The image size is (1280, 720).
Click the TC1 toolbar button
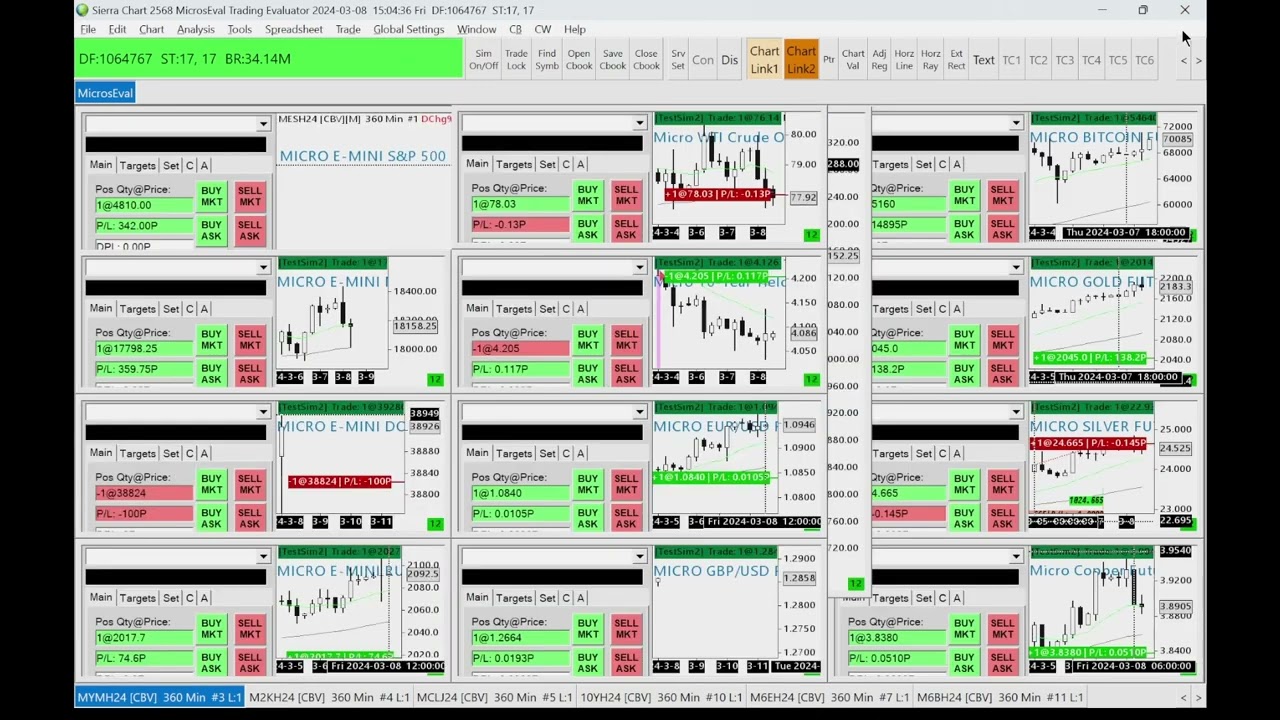[1012, 60]
